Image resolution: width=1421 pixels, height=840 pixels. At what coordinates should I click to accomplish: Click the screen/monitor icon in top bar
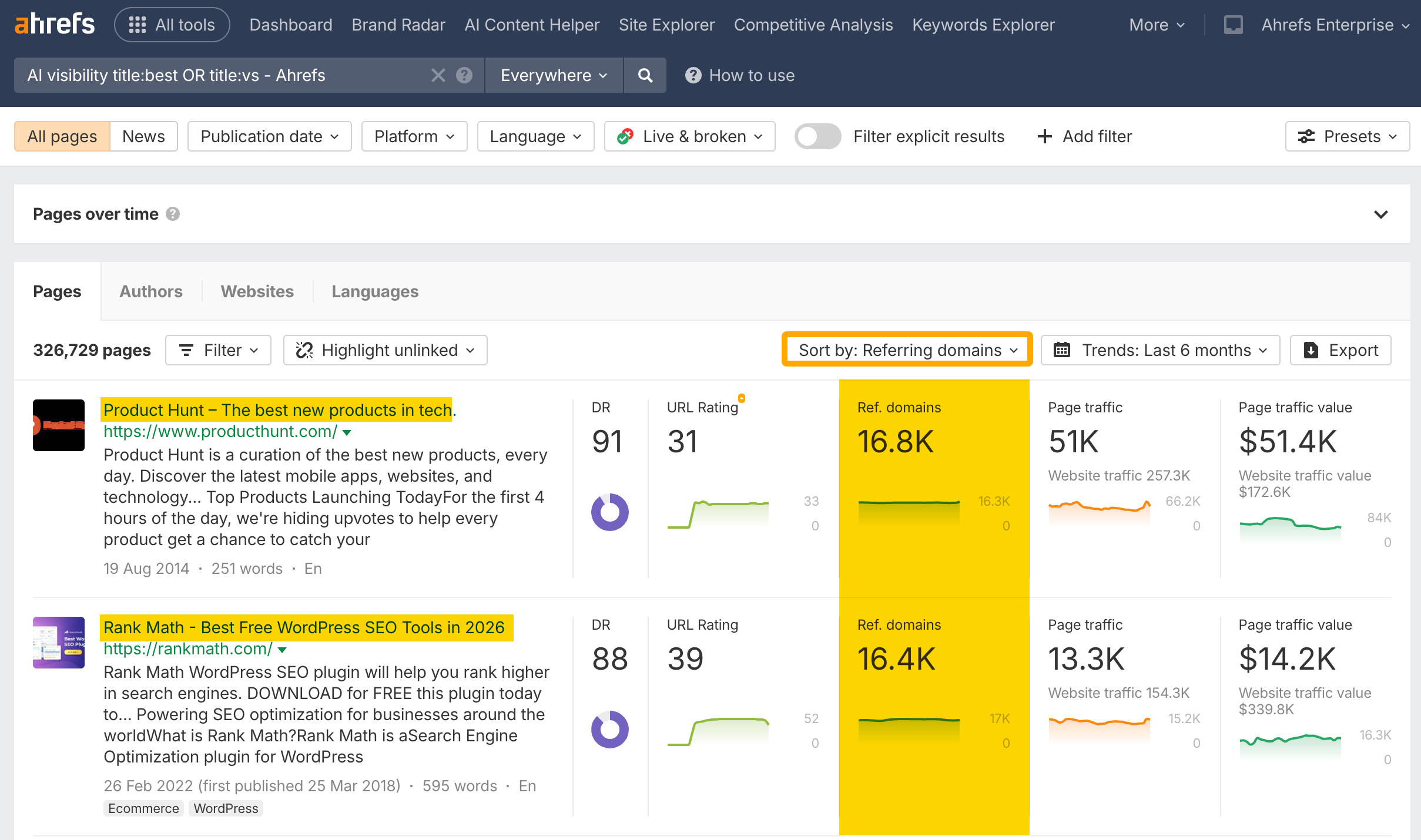tap(1233, 25)
